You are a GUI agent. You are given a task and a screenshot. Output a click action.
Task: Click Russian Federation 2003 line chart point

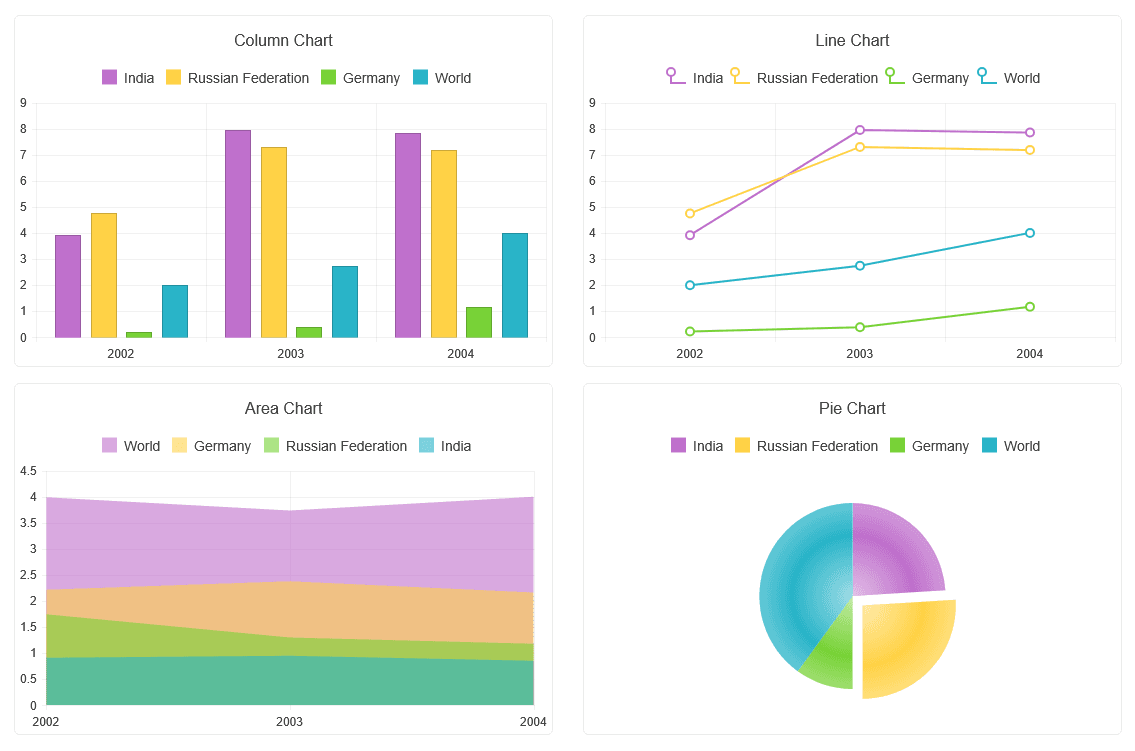860,147
